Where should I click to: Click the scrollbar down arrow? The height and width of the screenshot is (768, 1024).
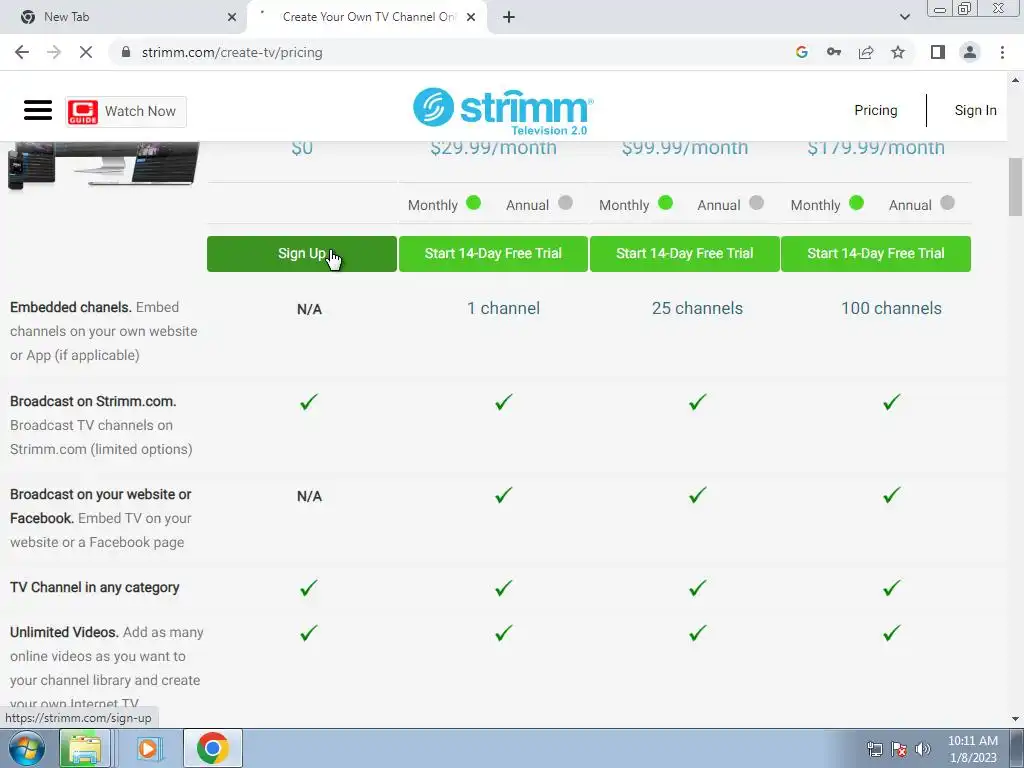click(1015, 719)
